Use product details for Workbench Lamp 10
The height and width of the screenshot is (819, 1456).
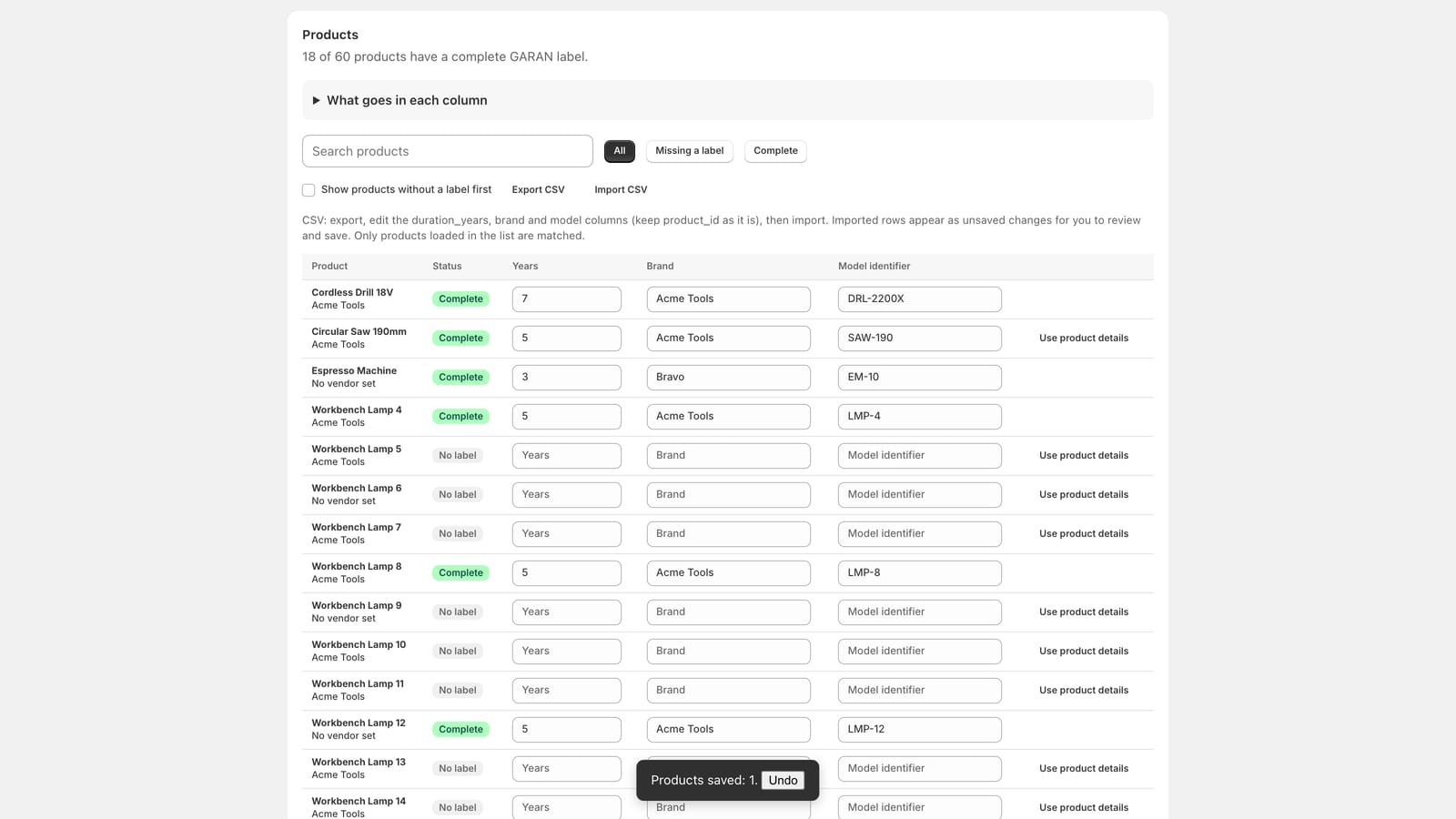(1083, 652)
